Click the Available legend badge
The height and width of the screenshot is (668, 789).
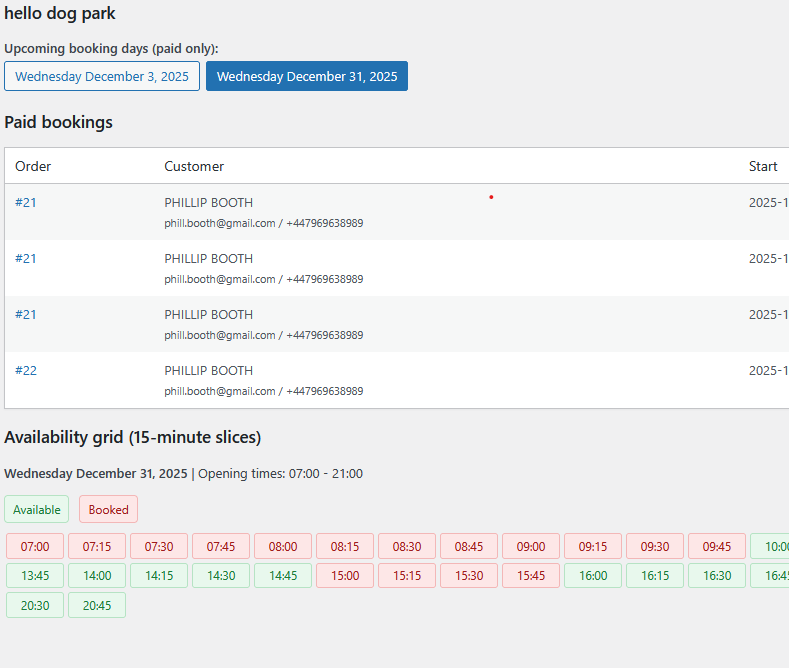coord(37,510)
